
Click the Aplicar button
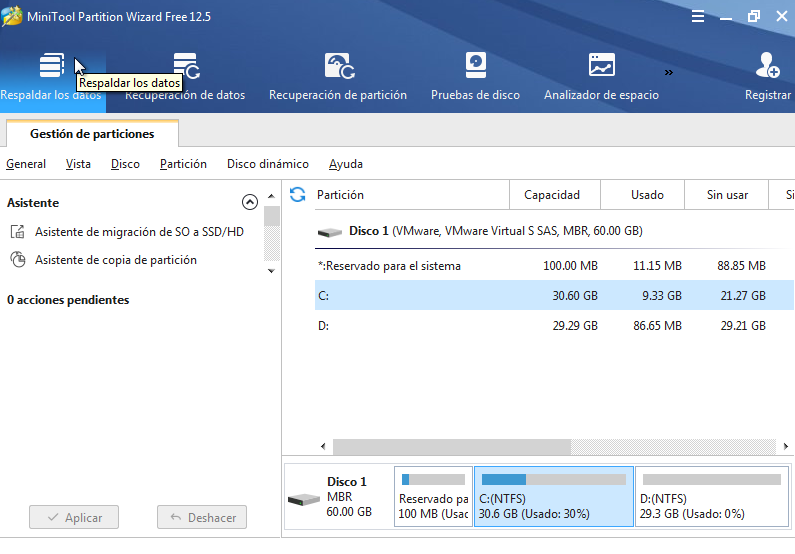74,518
